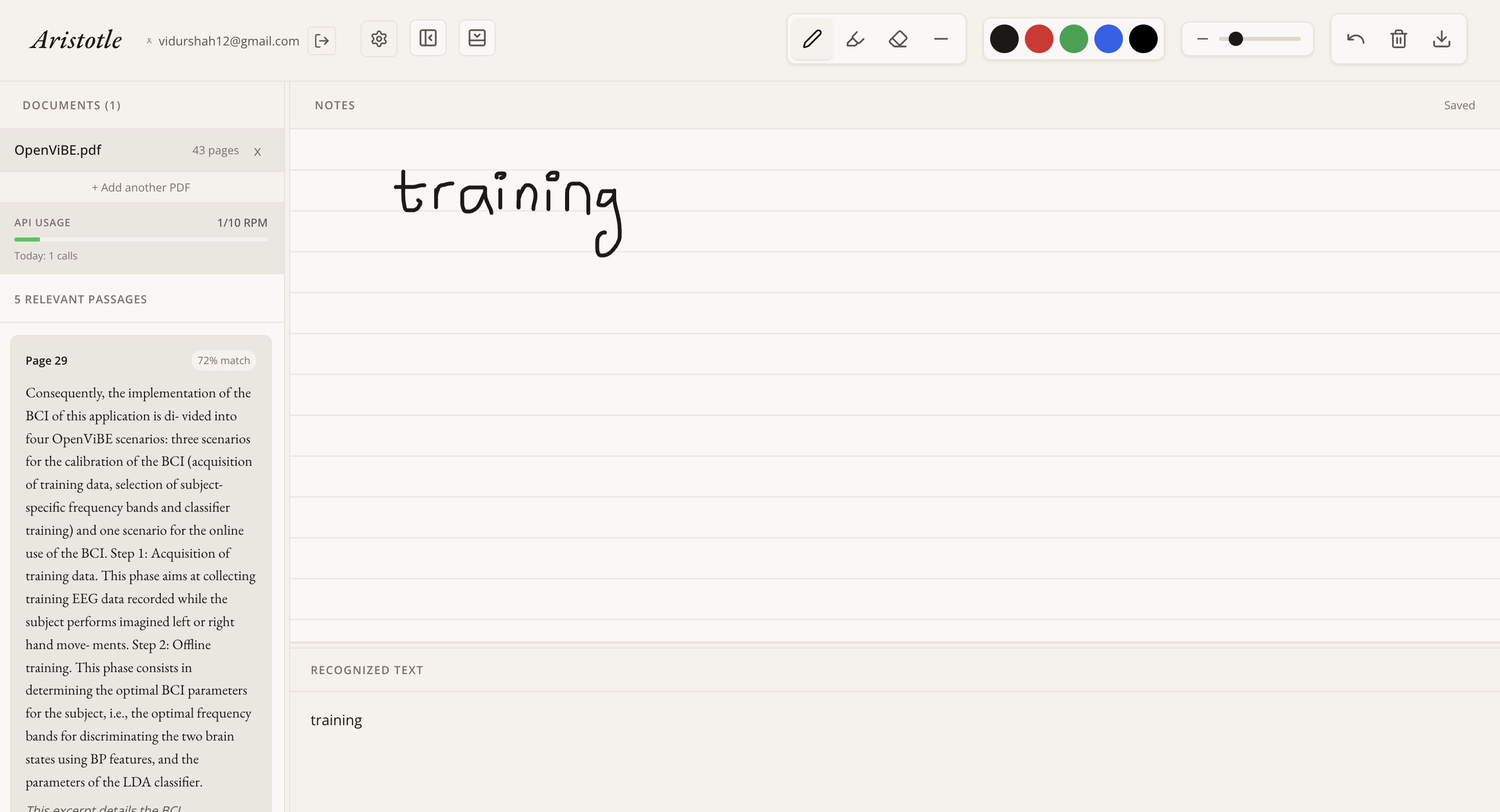Viewport: 1500px width, 812px height.
Task: Choose the blue ink color
Action: (x=1108, y=39)
